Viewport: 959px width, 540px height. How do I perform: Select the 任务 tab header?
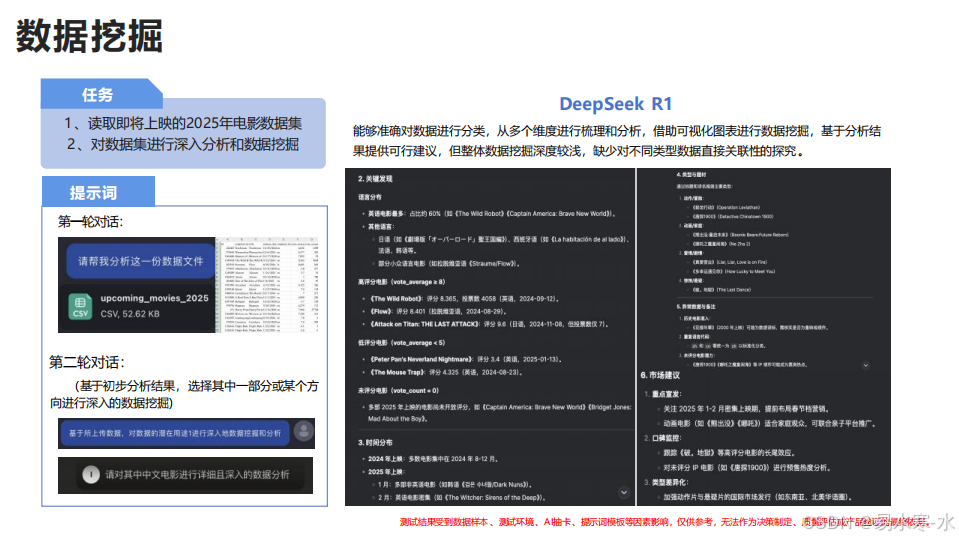(x=97, y=95)
